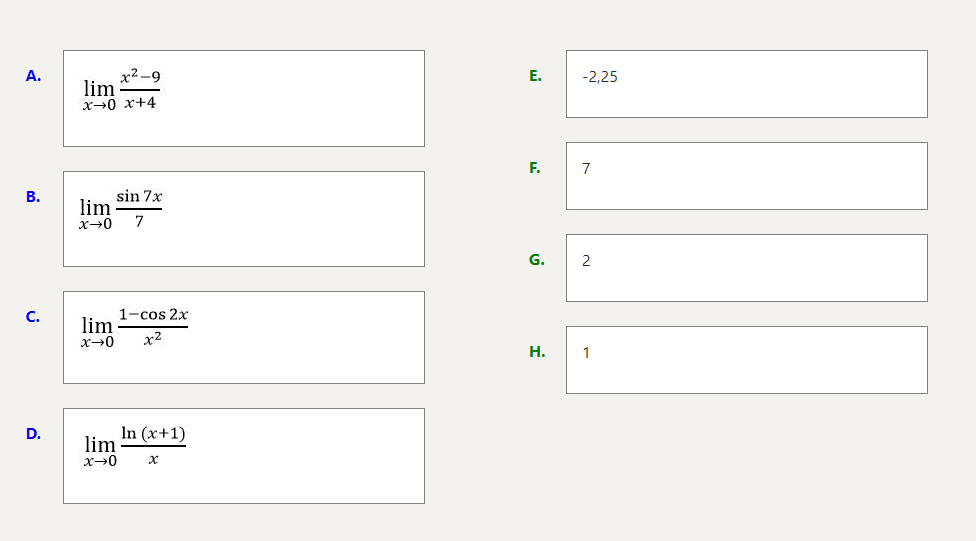Click the blue letter label A
The image size is (976, 541).
click(34, 76)
